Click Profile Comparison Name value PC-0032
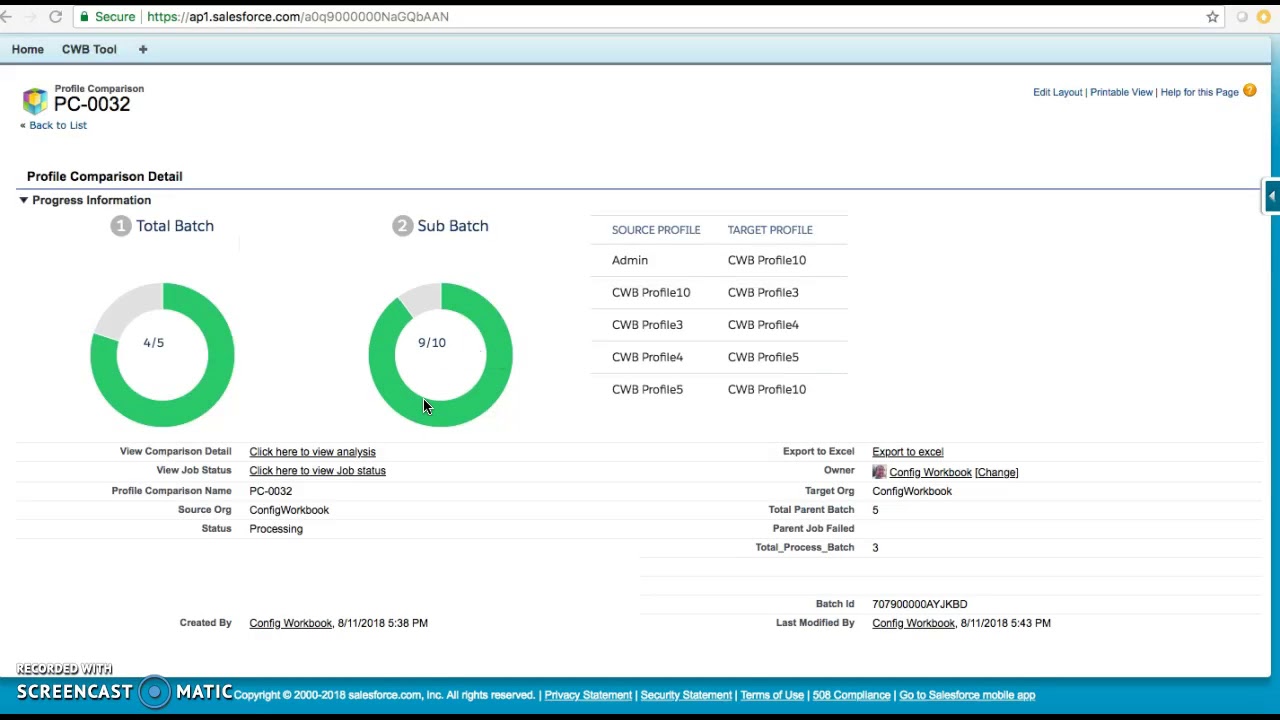 point(271,491)
